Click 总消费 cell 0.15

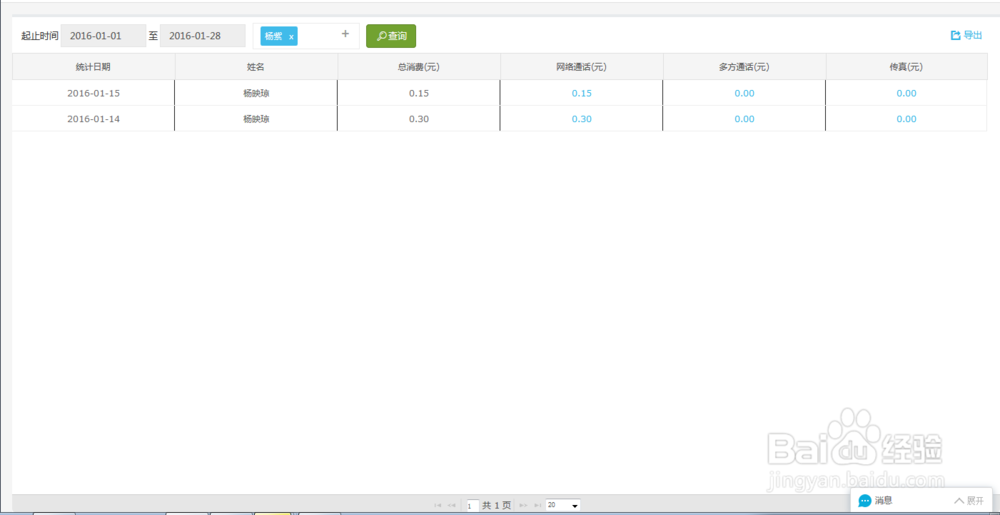point(419,93)
